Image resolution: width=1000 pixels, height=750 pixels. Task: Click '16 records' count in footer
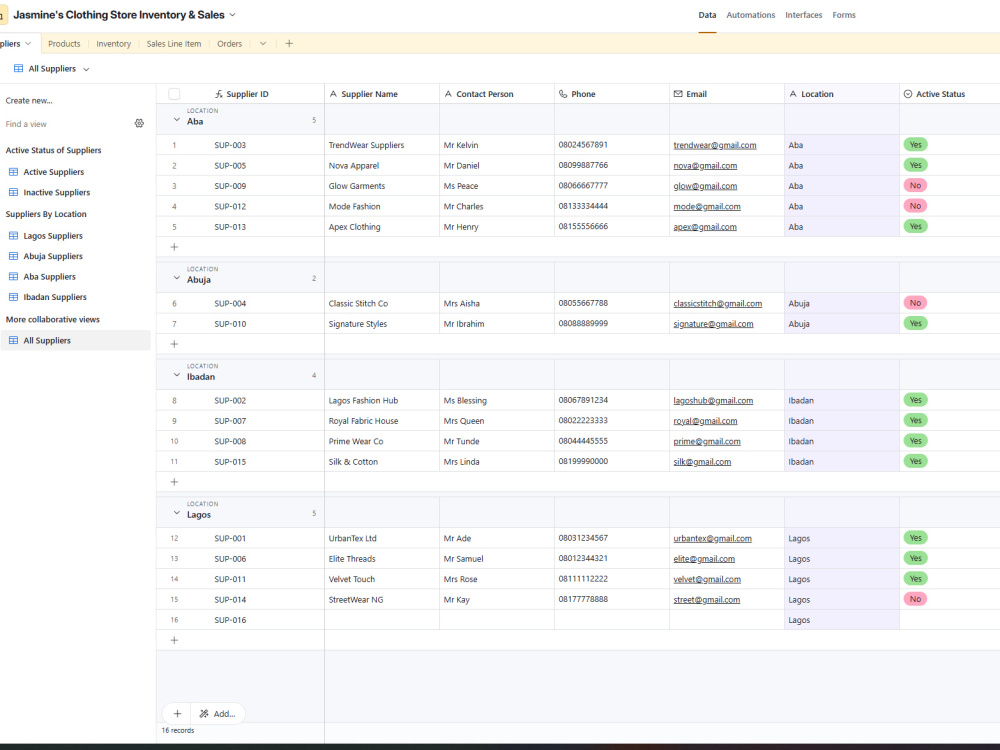[178, 730]
